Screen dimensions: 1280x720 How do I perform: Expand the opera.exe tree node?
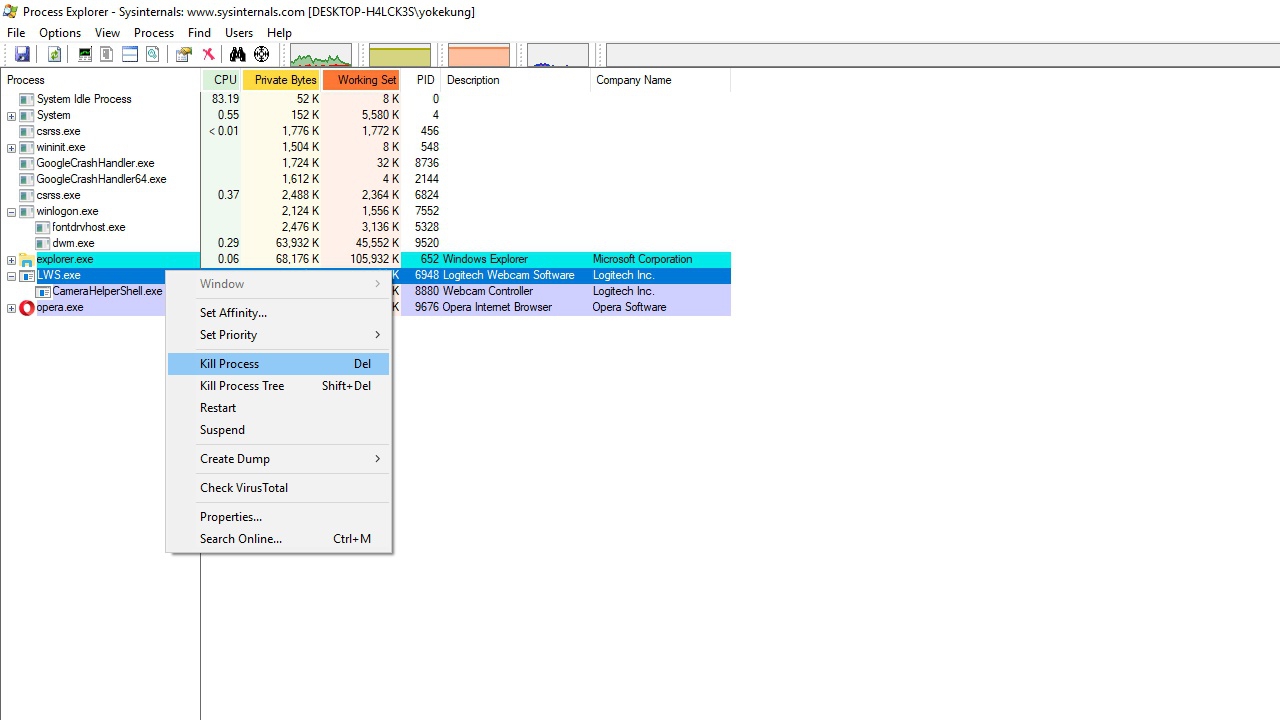click(x=11, y=308)
